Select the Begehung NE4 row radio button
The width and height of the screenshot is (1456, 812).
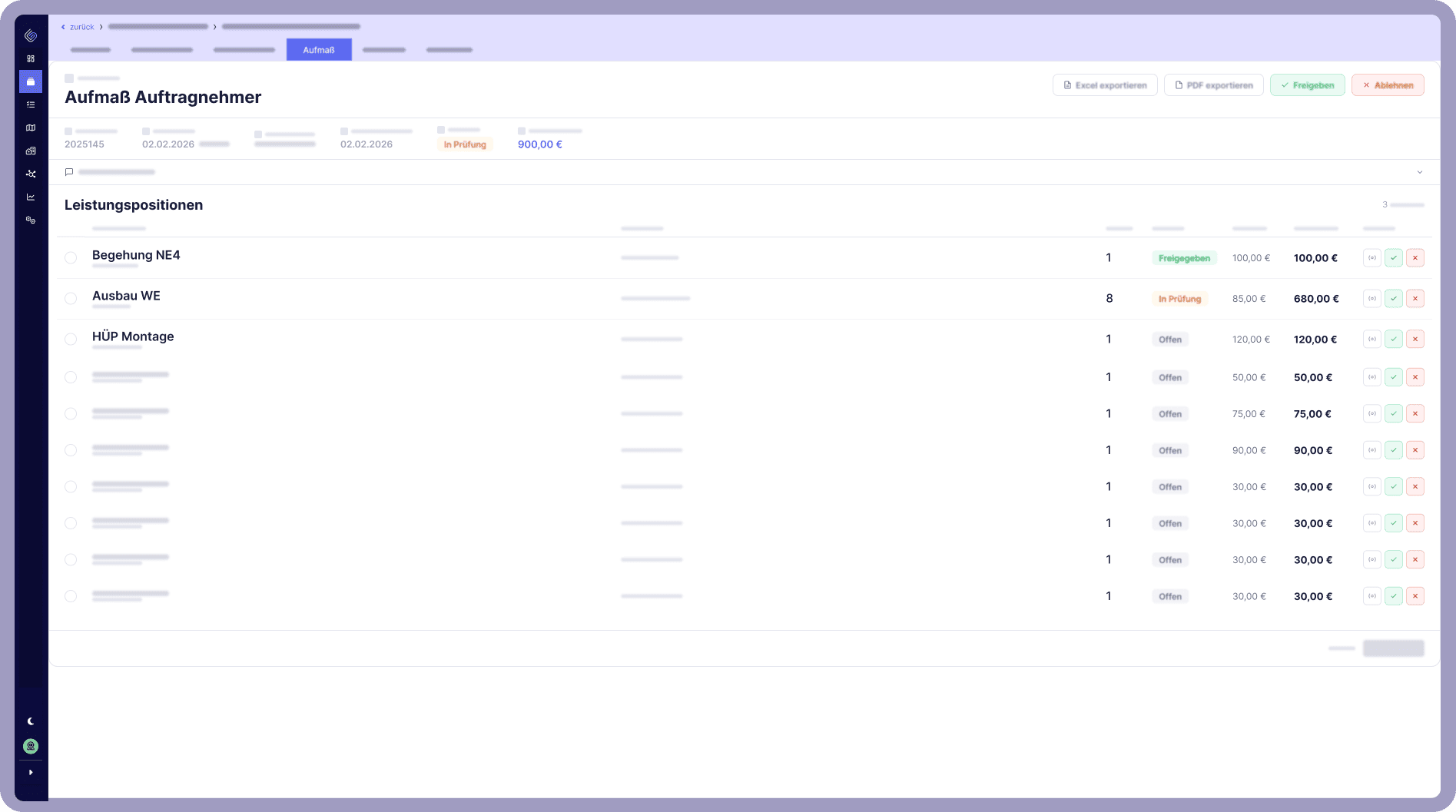tap(71, 258)
